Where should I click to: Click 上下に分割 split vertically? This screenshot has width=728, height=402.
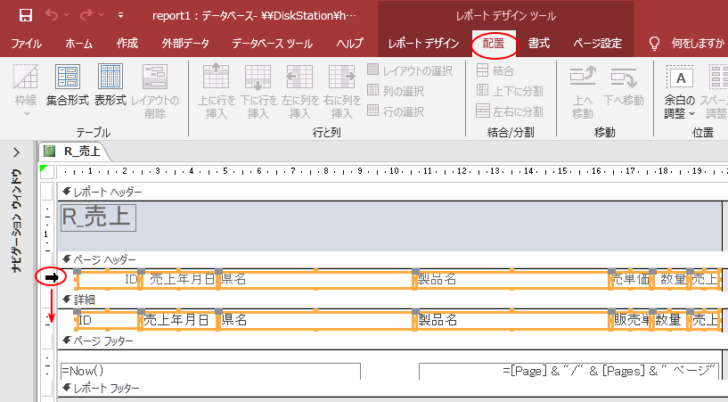click(510, 91)
